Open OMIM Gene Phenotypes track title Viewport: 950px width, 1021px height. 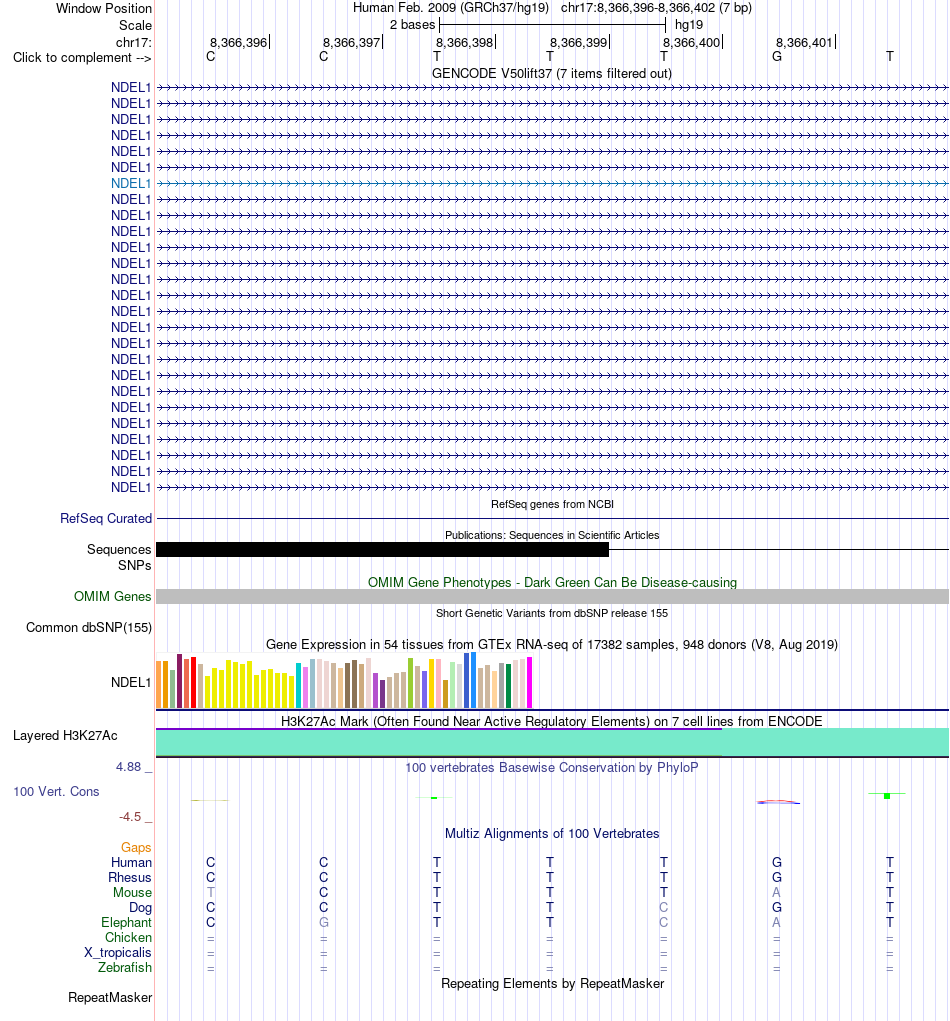point(552,582)
